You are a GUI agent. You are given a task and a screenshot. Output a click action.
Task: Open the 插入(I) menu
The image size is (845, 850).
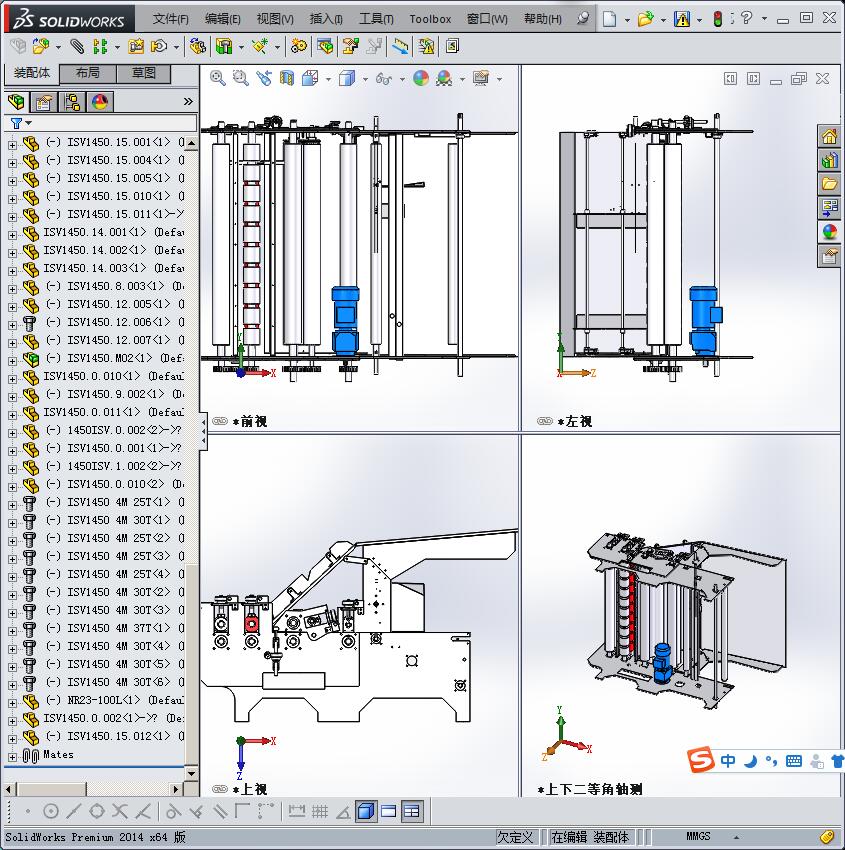326,19
